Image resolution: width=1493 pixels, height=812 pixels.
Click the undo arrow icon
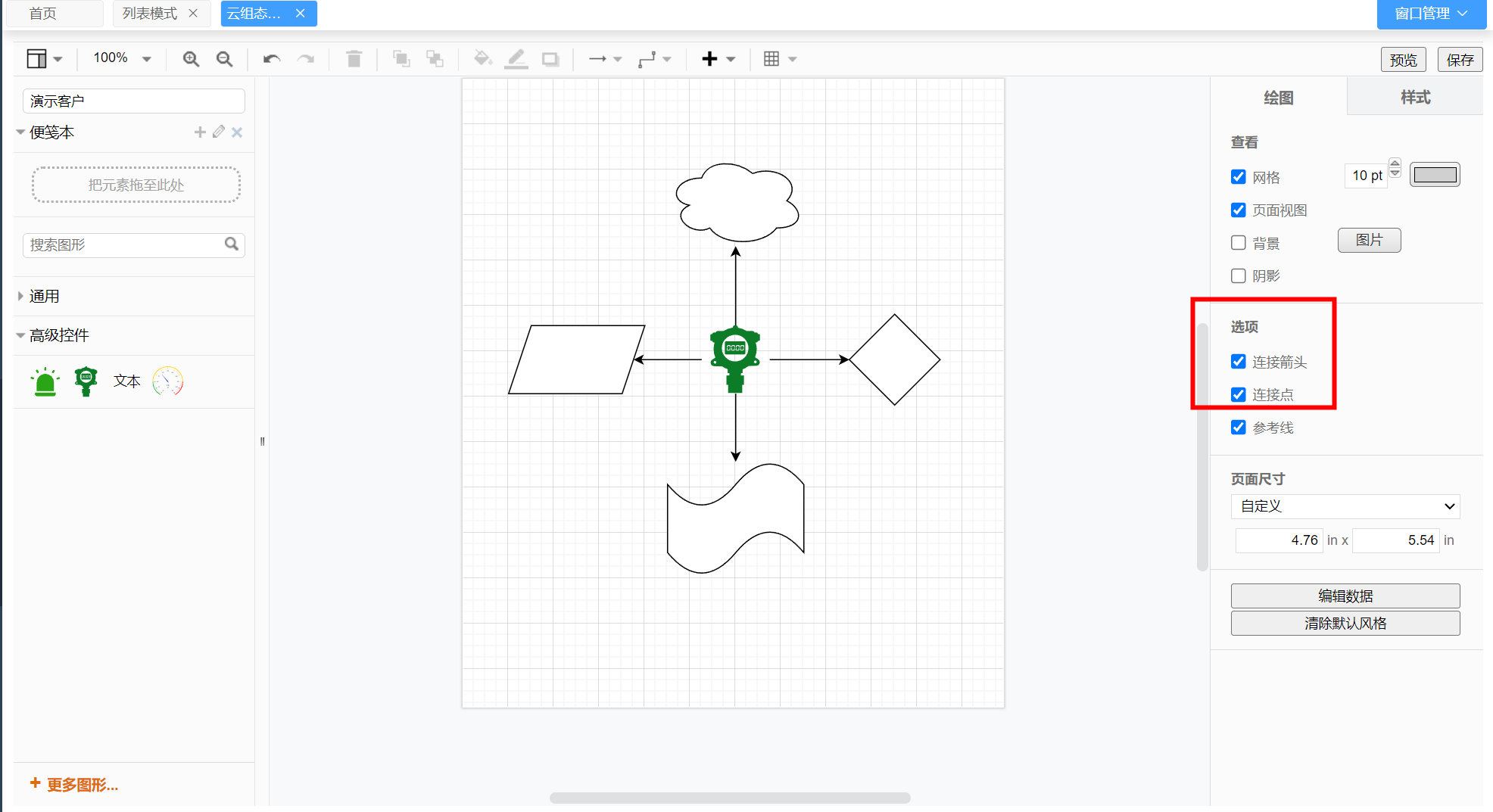coord(272,59)
